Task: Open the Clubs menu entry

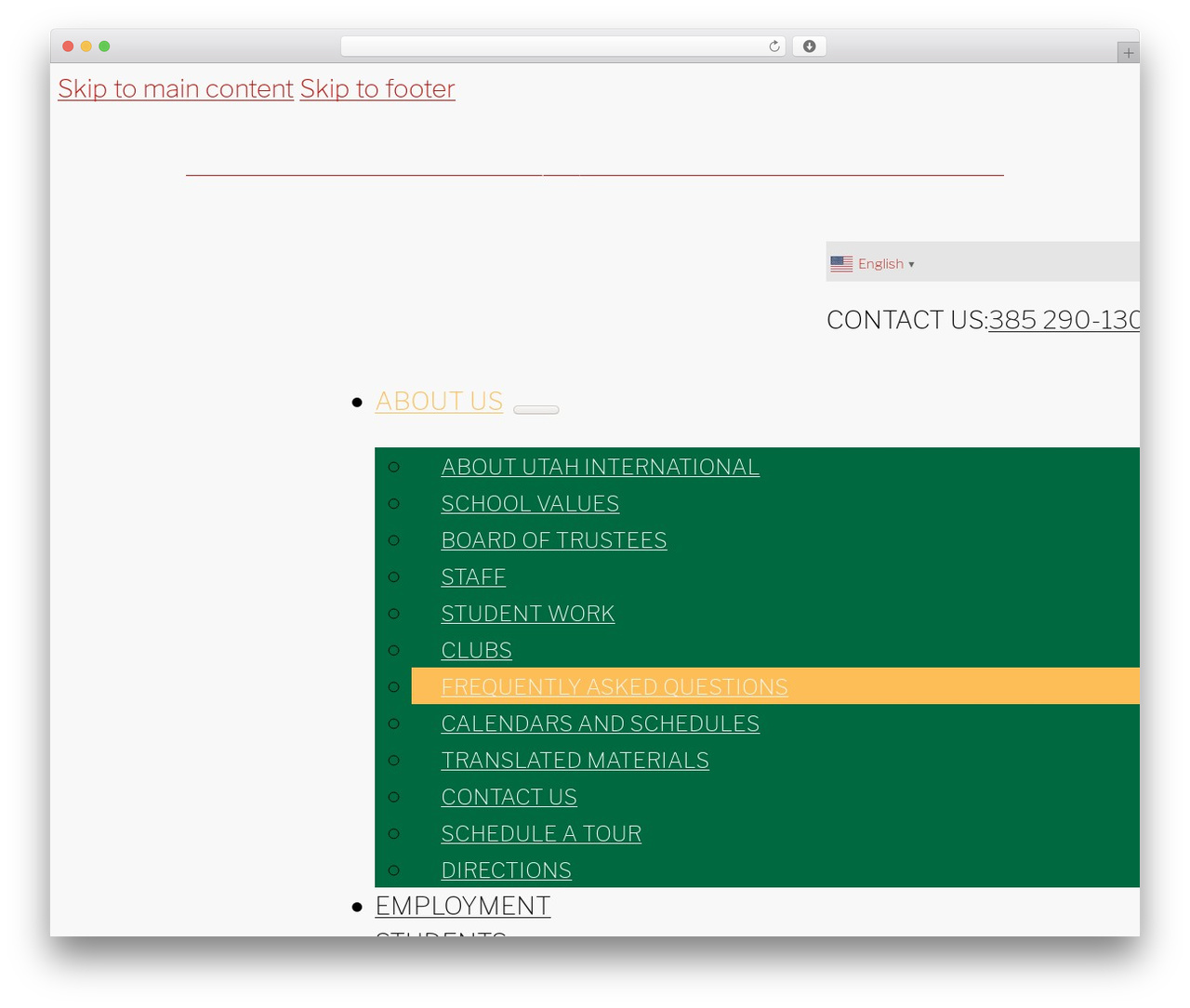Action: click(476, 651)
